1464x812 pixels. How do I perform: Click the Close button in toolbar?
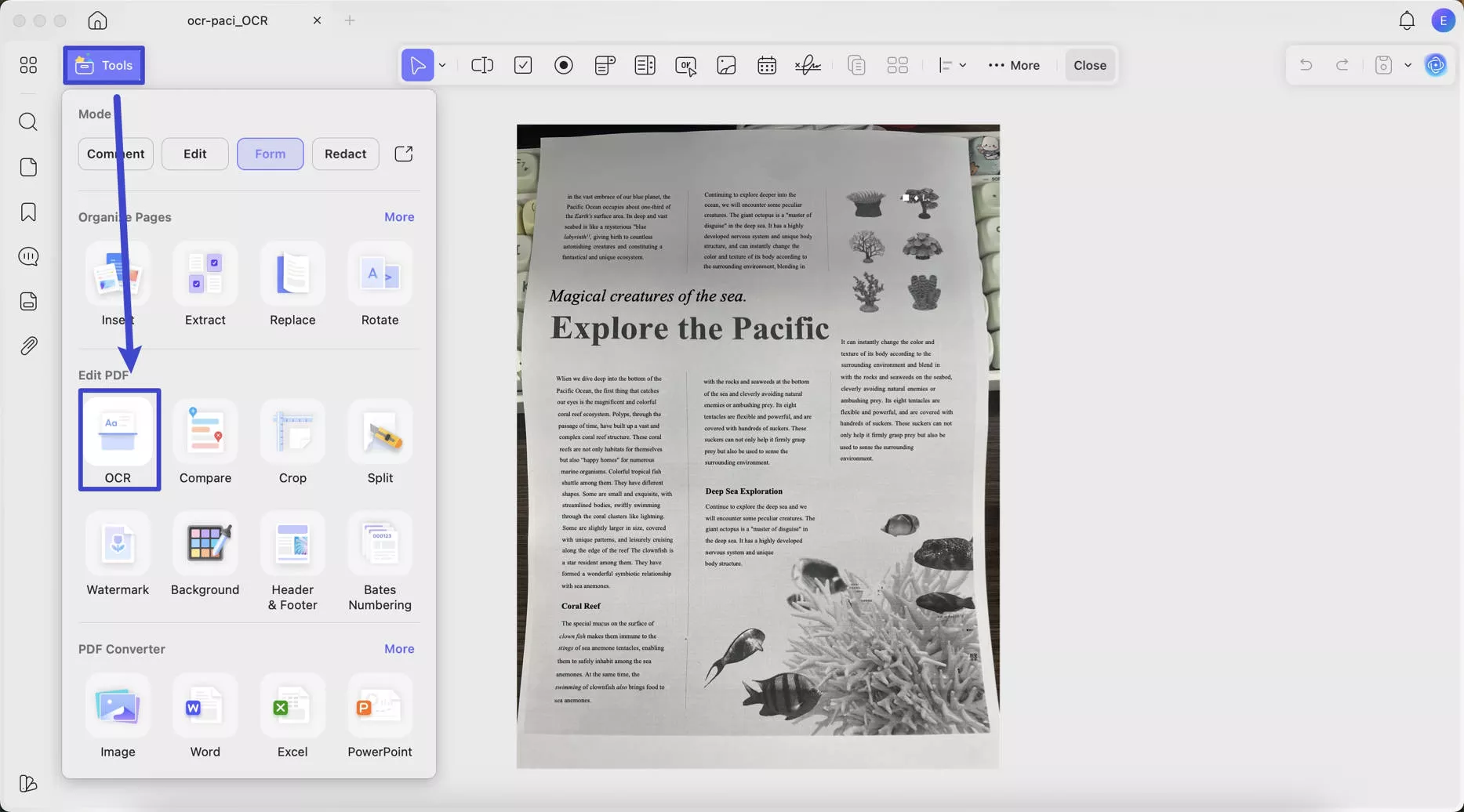[1089, 65]
